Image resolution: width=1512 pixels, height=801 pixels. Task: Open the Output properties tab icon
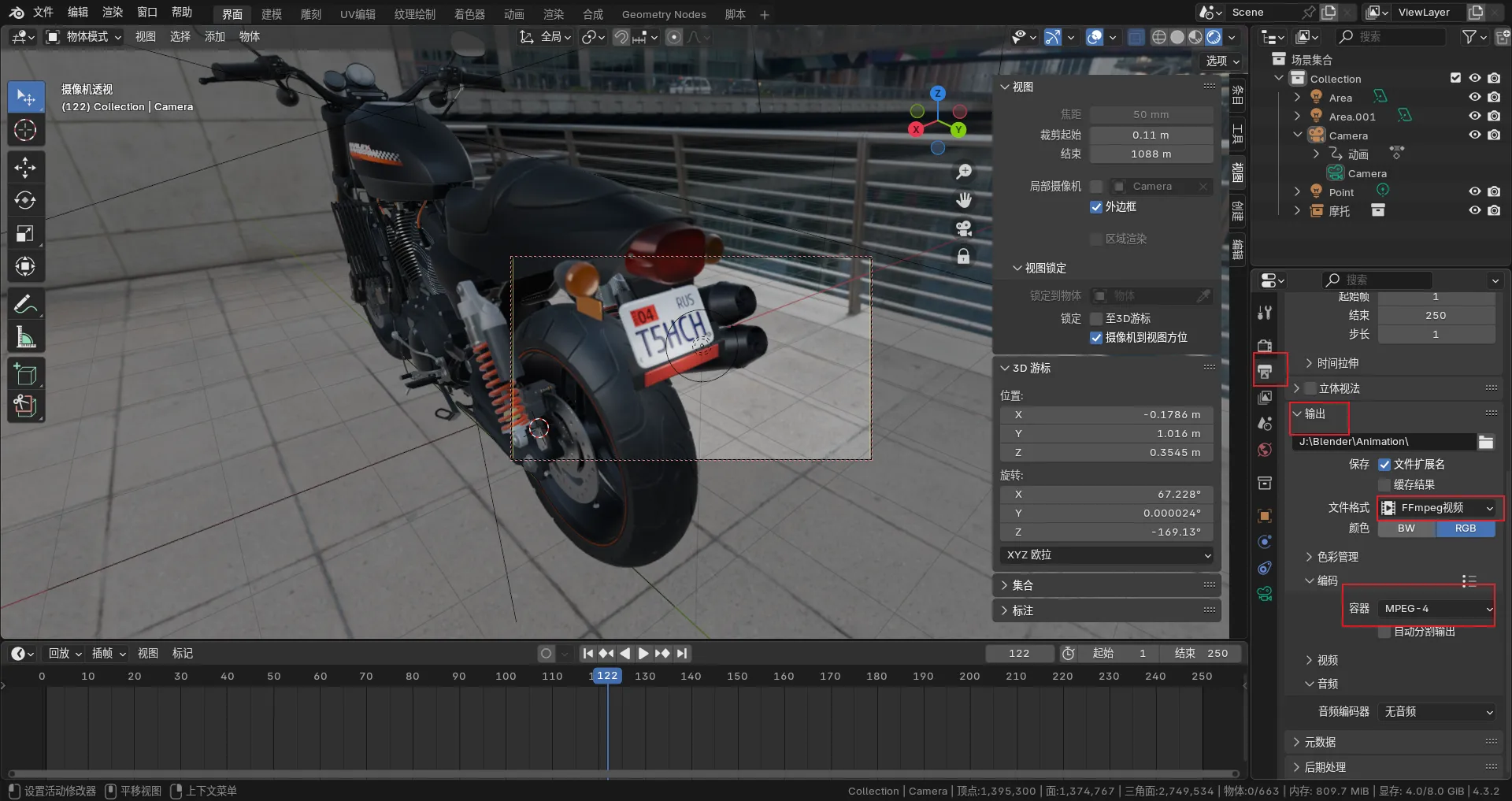point(1265,371)
